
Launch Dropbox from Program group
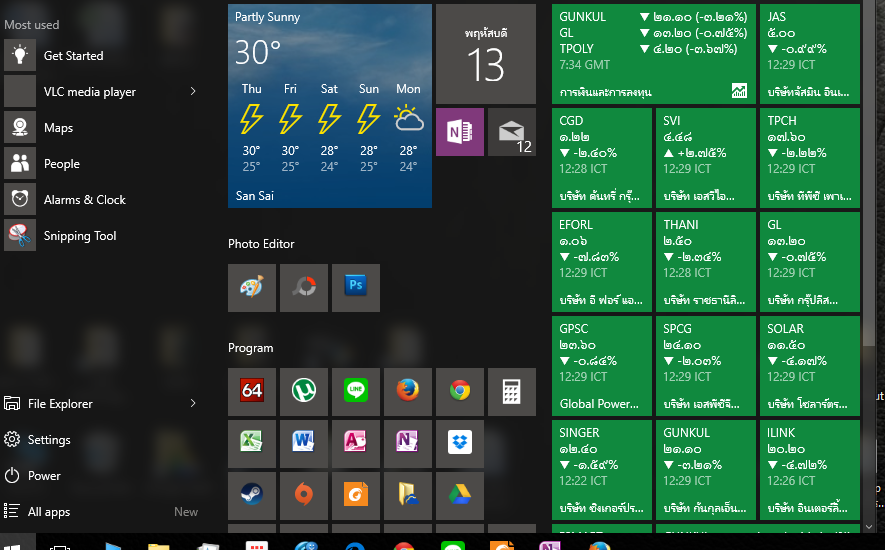tap(459, 444)
